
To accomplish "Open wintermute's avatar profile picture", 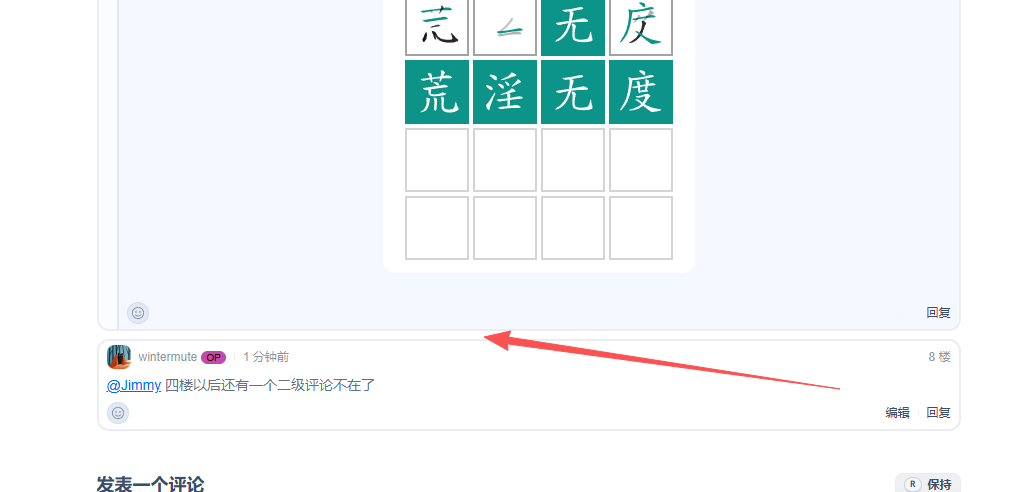I will [x=119, y=357].
